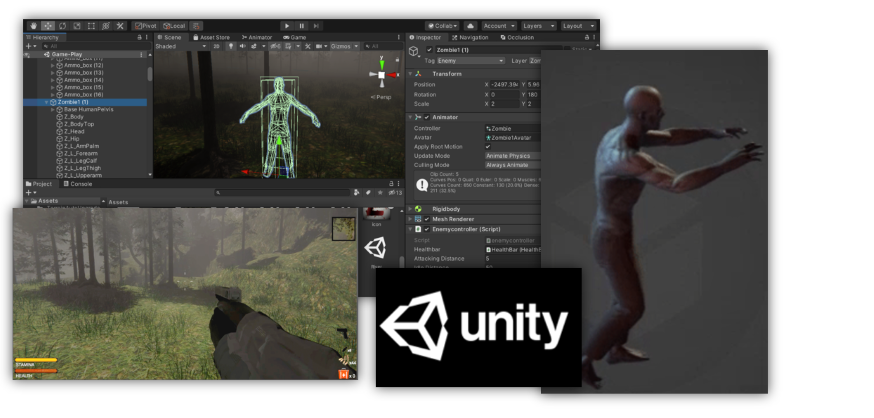
Task: Toggle 2D scene view mode
Action: click(216, 46)
